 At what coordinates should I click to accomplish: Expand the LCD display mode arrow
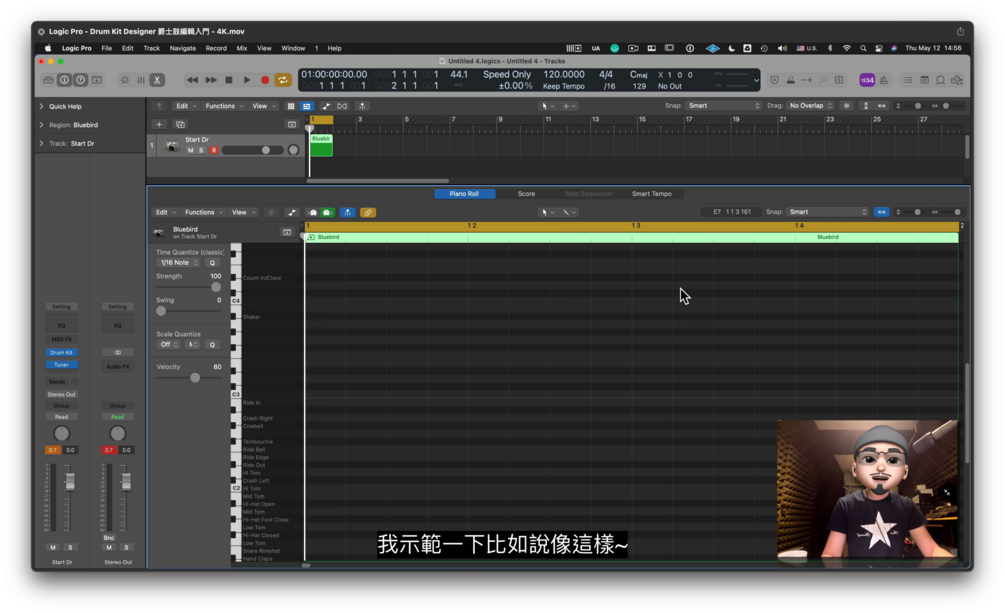756,81
